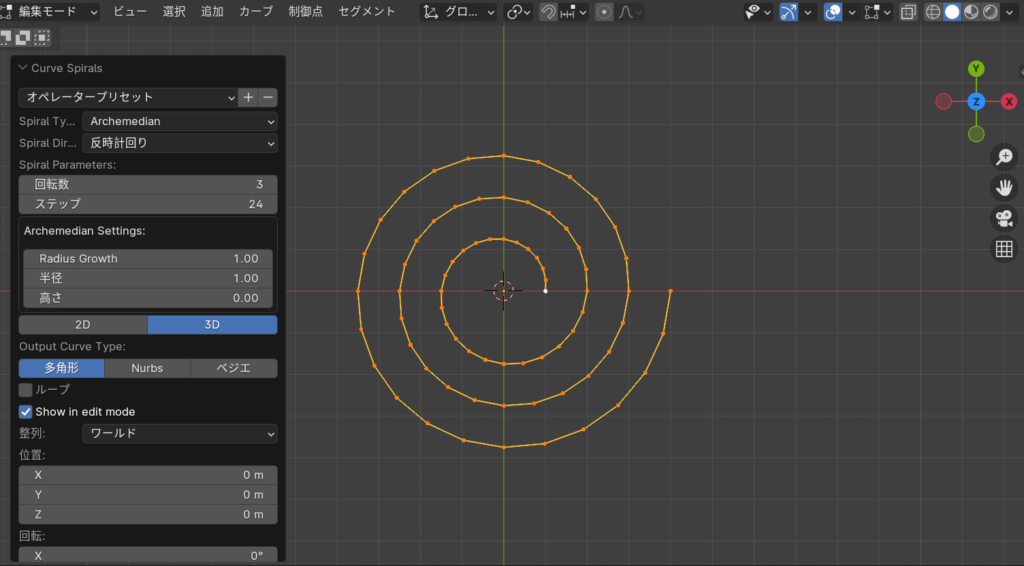The image size is (1024, 566).
Task: Click the minus icon to remove preset
Action: tap(267, 97)
